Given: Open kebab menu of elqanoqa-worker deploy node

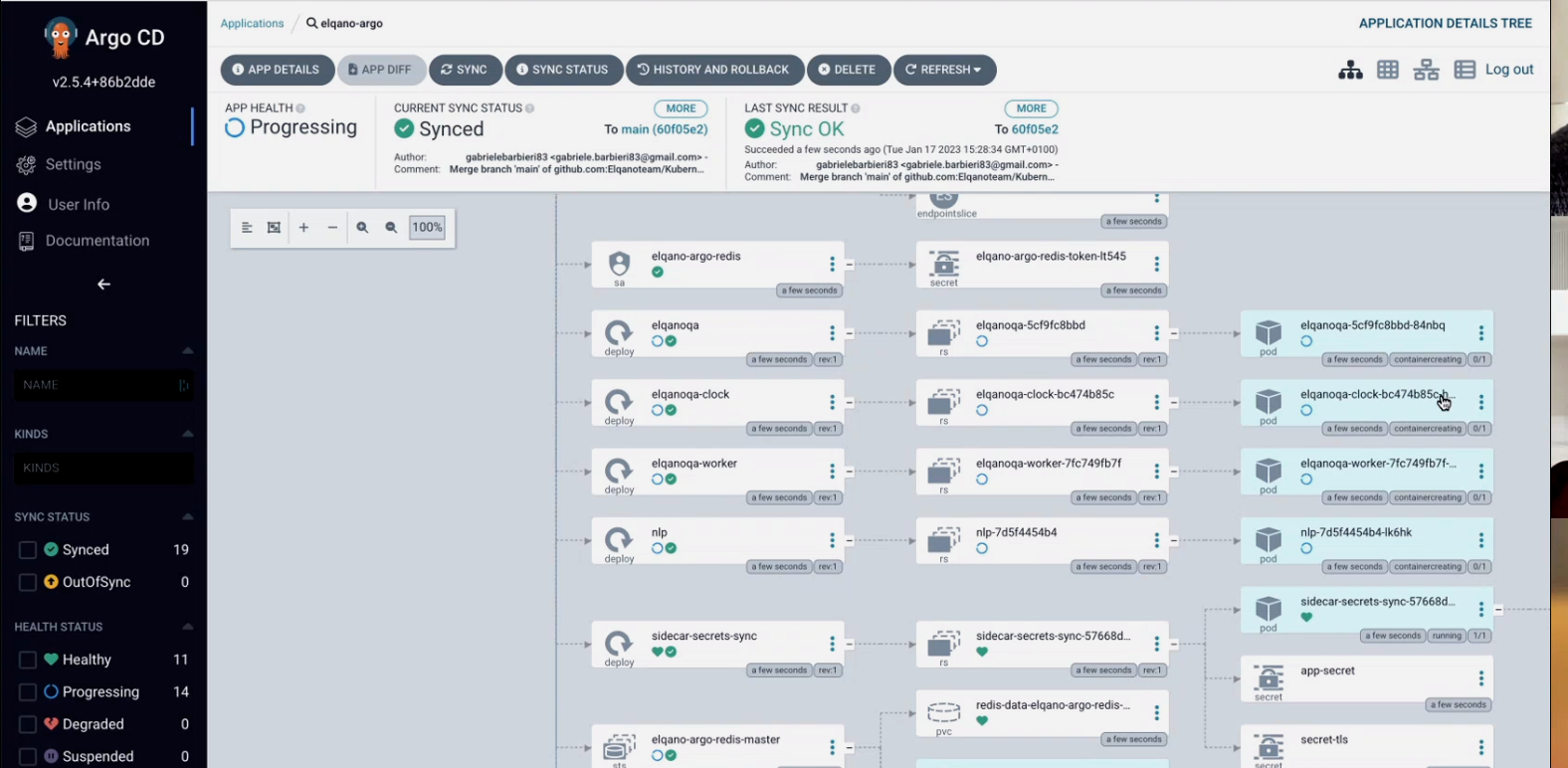Looking at the screenshot, I should pyautogui.click(x=832, y=471).
